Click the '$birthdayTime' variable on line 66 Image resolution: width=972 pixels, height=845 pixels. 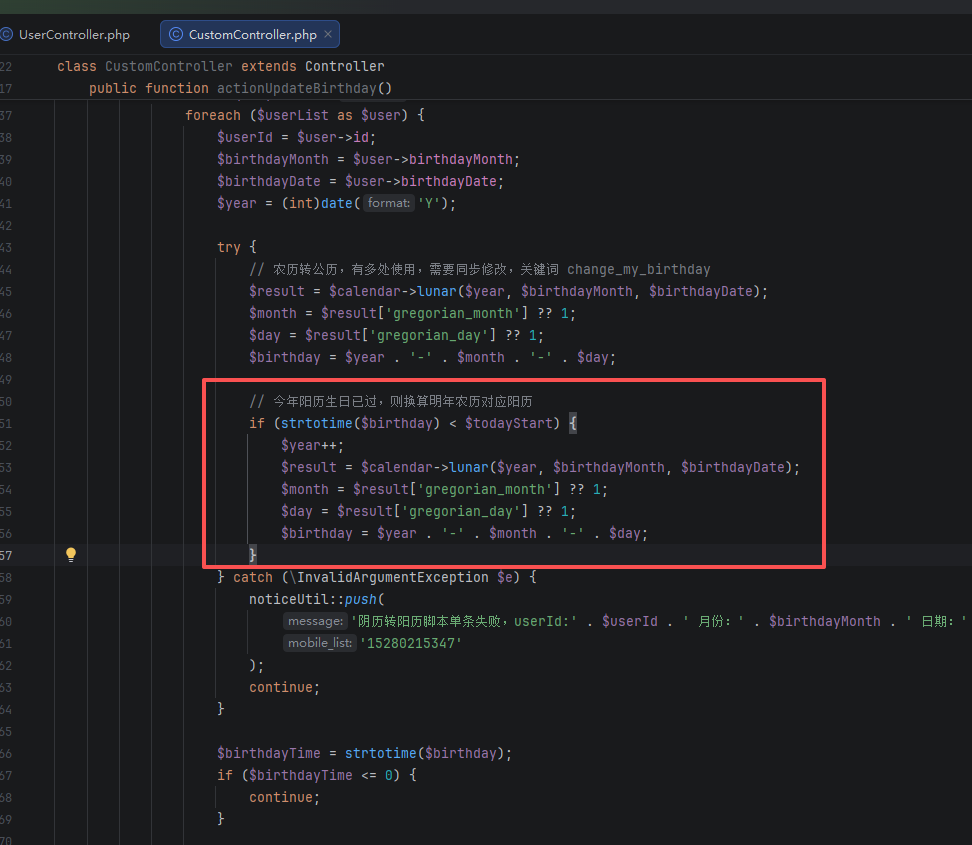[268, 753]
